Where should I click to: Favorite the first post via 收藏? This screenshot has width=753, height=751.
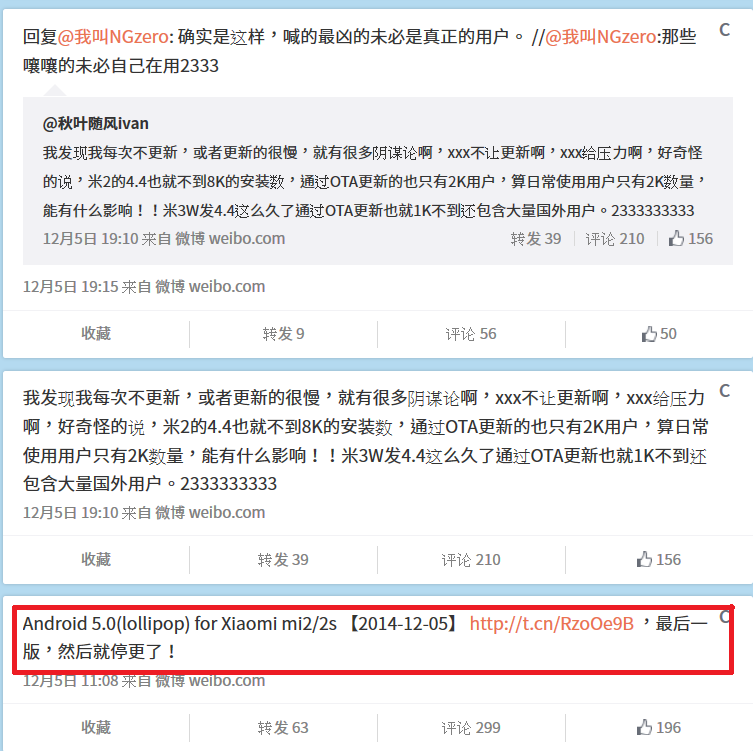tap(96, 334)
